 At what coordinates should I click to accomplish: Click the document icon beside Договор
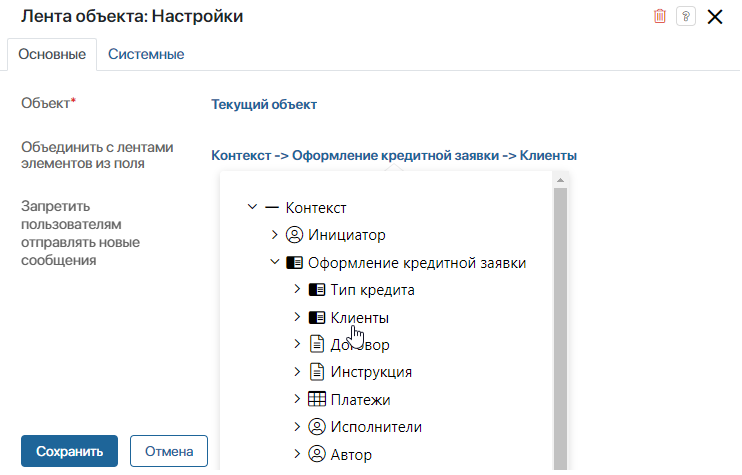[x=317, y=344]
